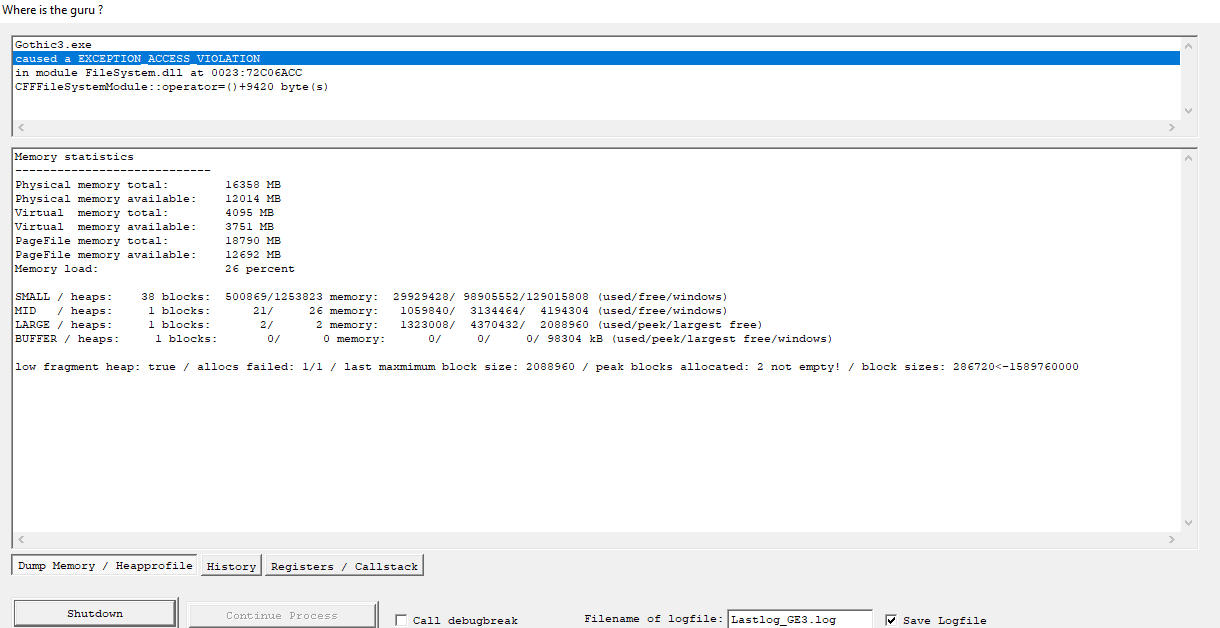
Task: Select the CFFFileSystemModule::operator= line
Action: (x=171, y=87)
